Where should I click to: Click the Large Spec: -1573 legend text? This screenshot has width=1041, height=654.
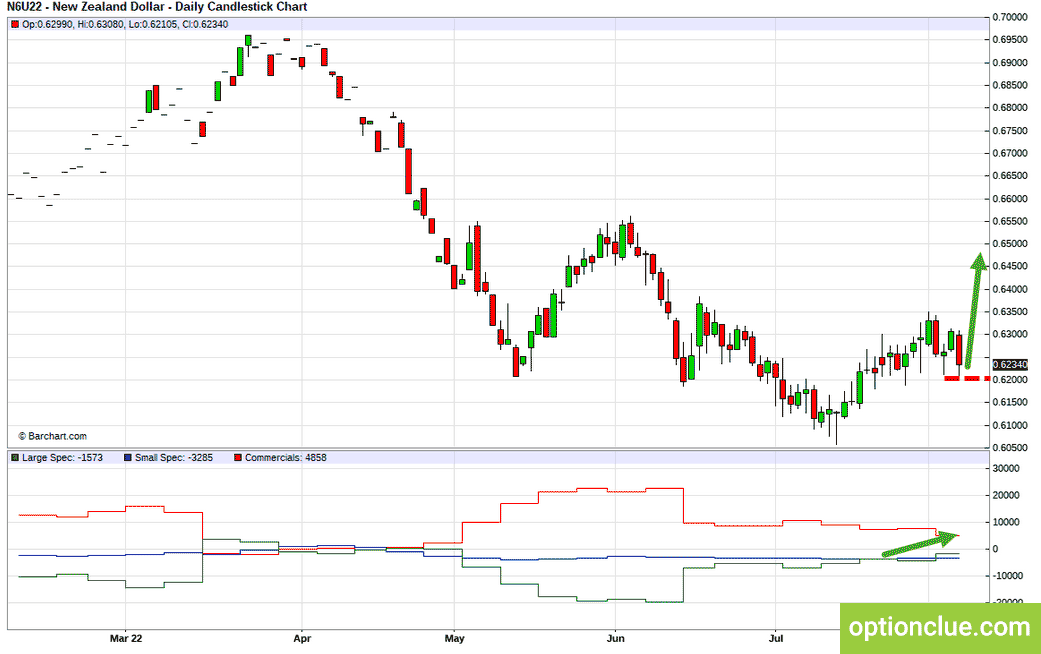click(62, 457)
